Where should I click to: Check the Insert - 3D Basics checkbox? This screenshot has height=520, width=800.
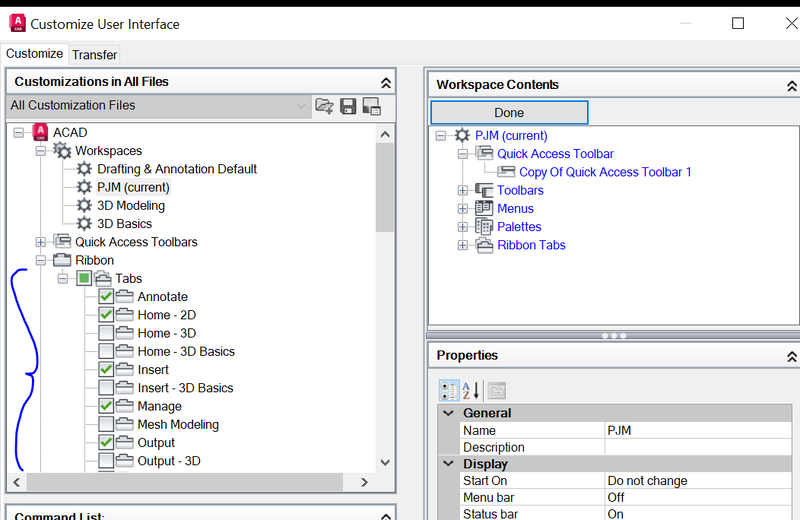(106, 388)
